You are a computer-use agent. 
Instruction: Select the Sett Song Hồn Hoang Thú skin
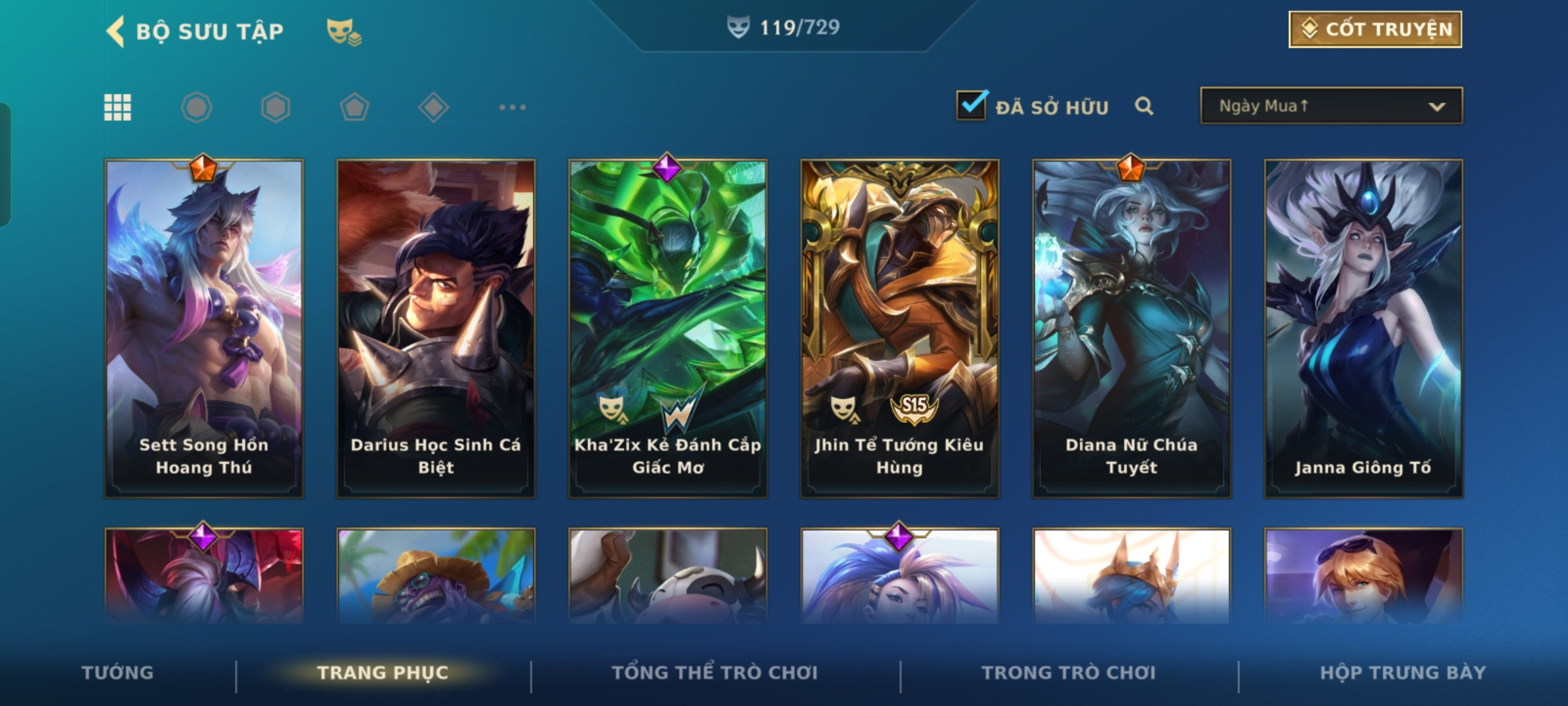(204, 329)
